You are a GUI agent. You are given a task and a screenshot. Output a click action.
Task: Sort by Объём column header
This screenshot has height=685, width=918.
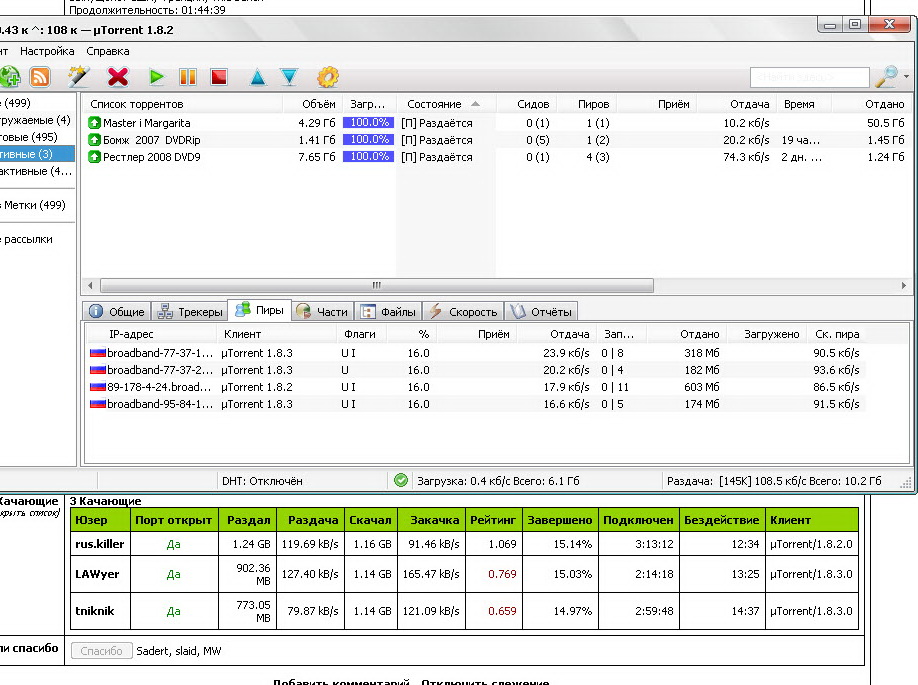[313, 104]
